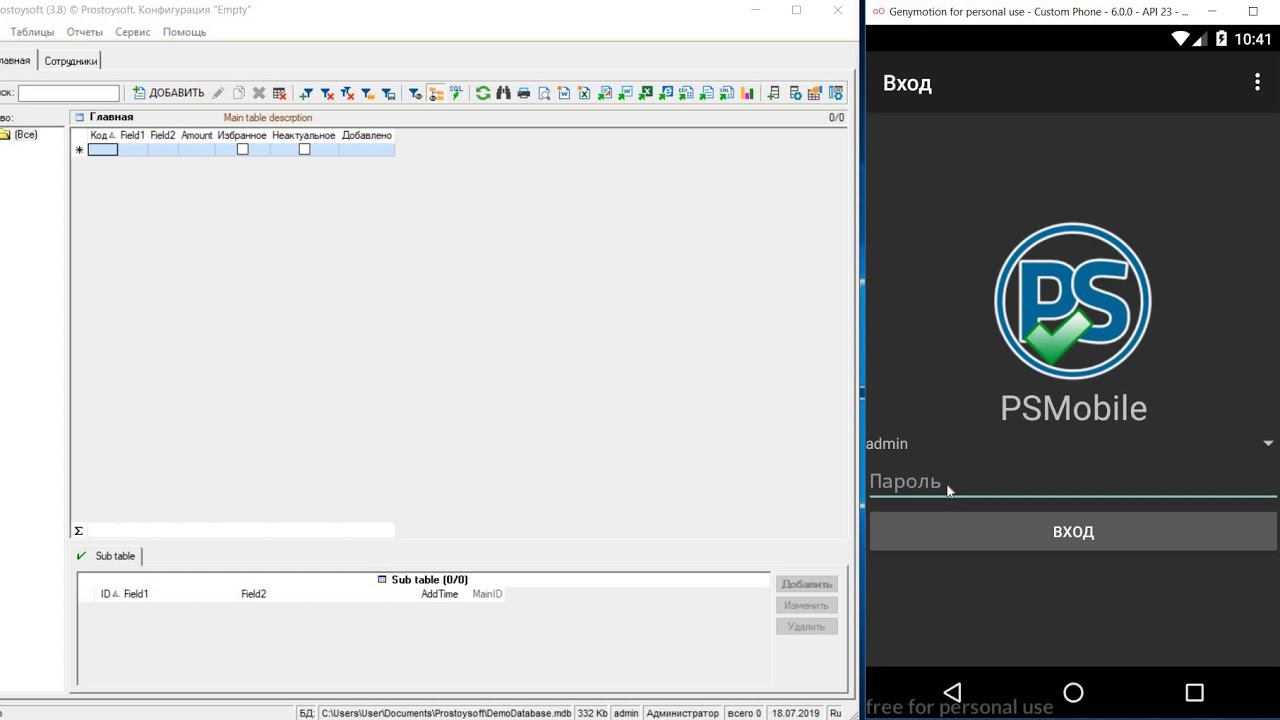This screenshot has width=1280, height=720.
Task: Refresh the table with green arrows icon
Action: tap(483, 93)
